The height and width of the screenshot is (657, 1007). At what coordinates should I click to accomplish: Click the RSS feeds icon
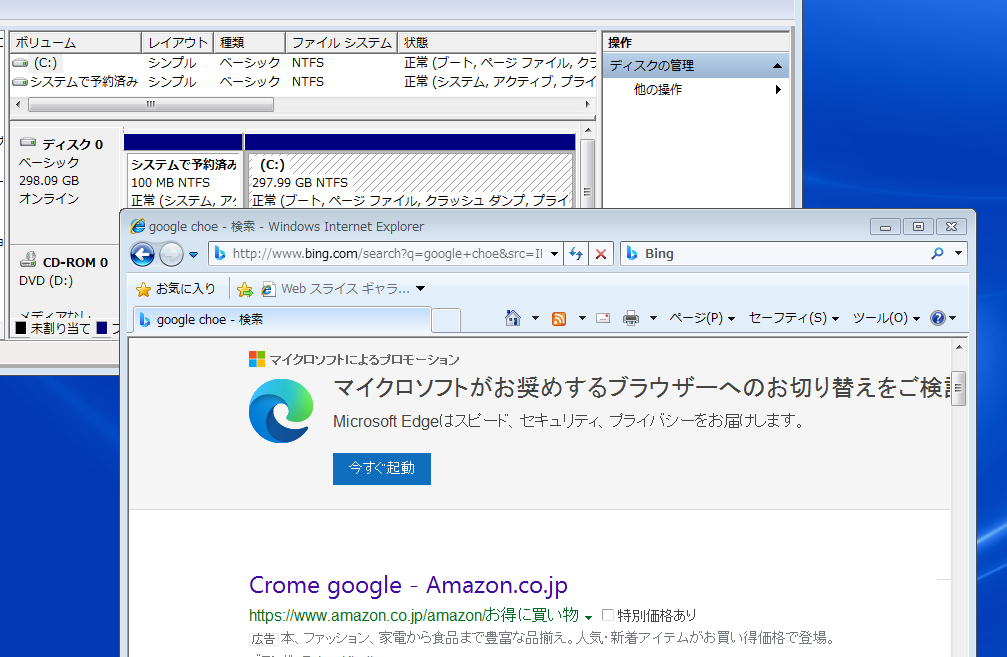(559, 319)
